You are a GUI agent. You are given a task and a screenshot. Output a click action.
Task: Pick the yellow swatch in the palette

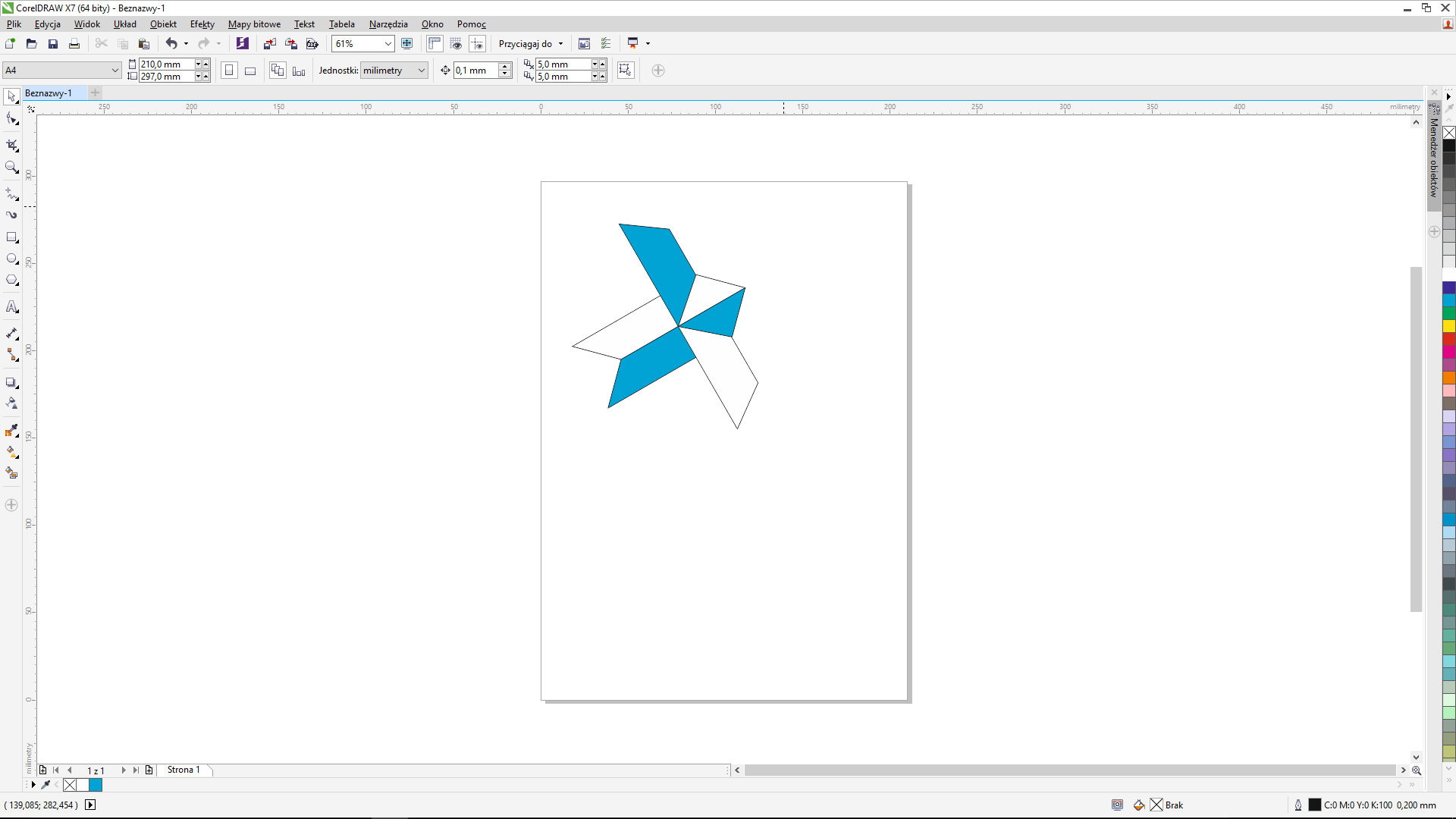[x=1448, y=326]
